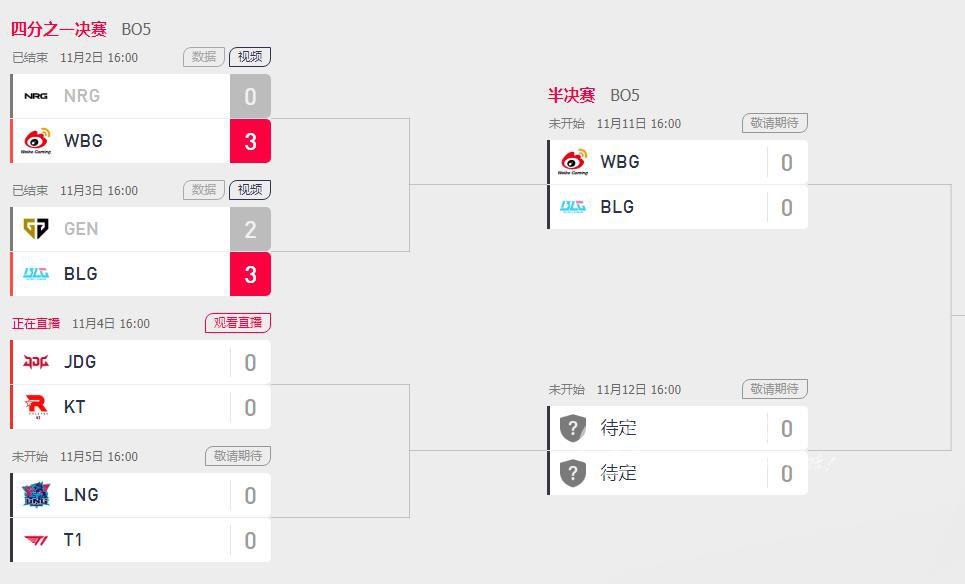Click the first unknown team shield icon
965x584 pixels.
(x=573, y=428)
